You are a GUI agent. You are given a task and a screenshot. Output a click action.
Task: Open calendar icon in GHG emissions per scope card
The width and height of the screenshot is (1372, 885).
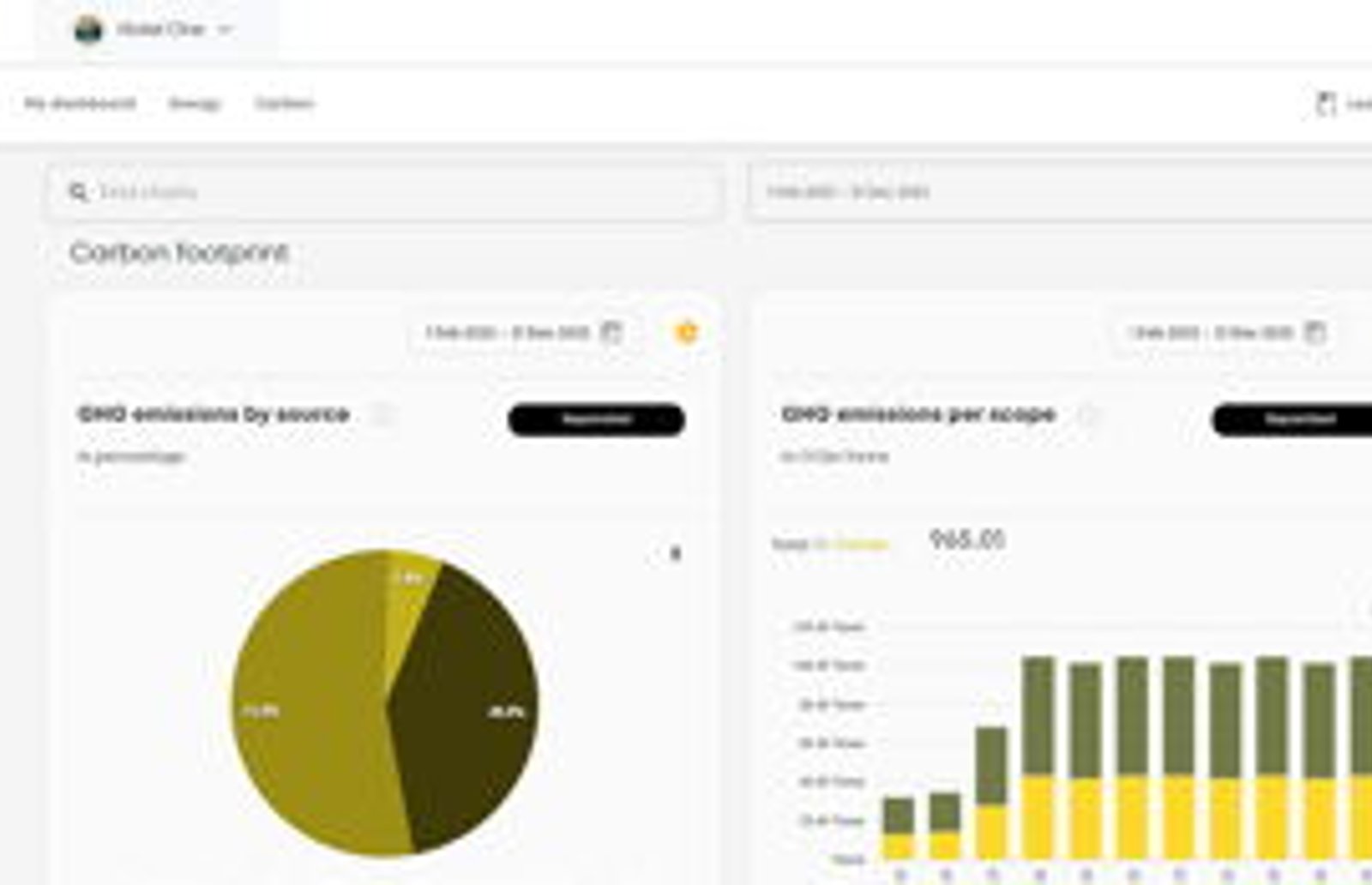(1315, 332)
